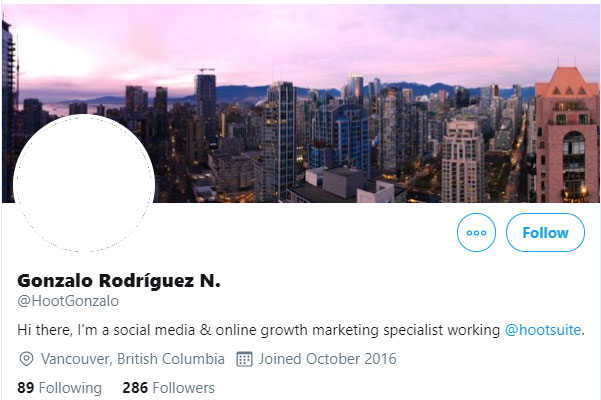View the Followers list label
The width and height of the screenshot is (601, 400).
tap(184, 388)
